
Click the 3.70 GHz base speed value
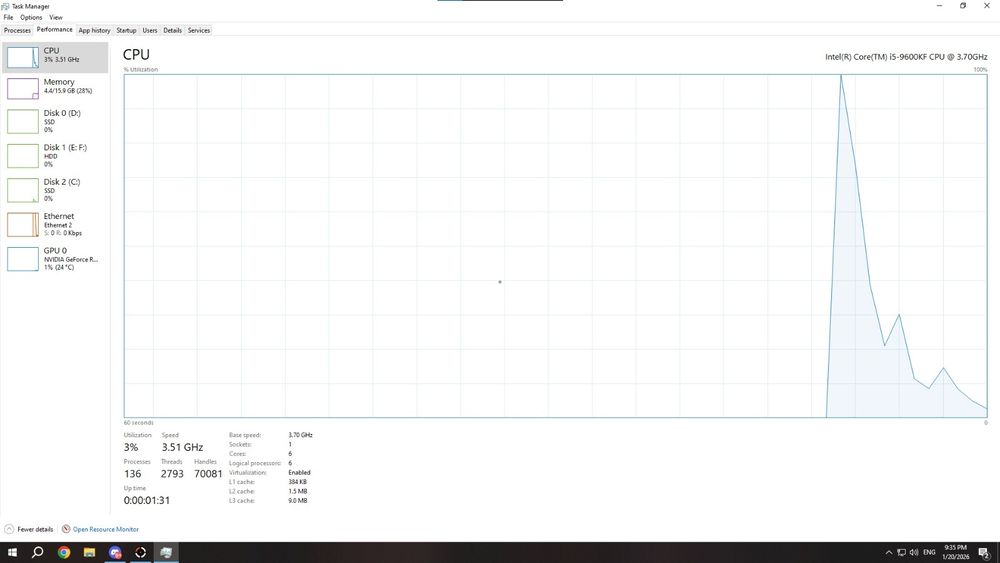click(300, 435)
